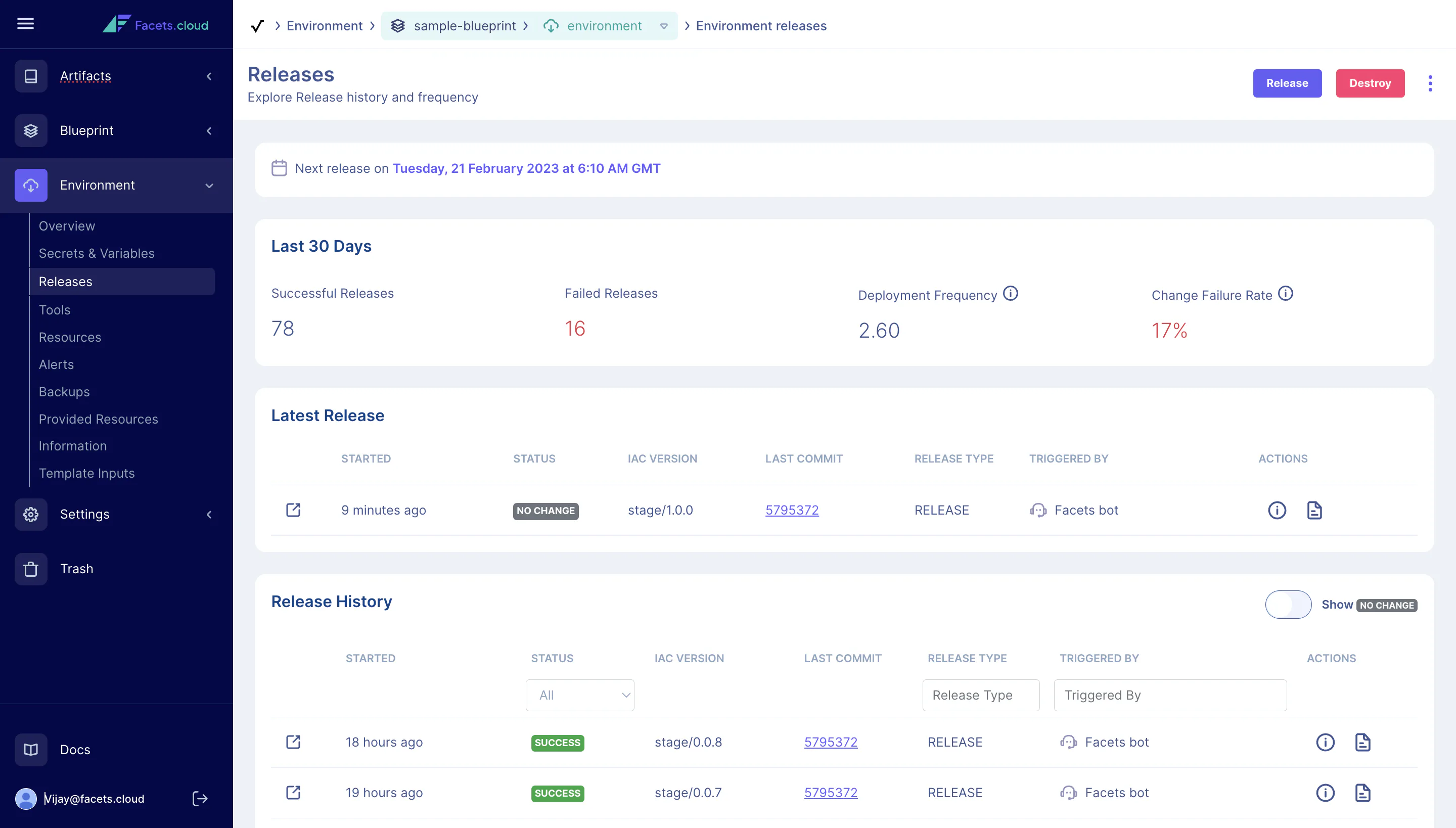This screenshot has width=1456, height=828.
Task: Collapse the Environment menu chevron
Action: (209, 186)
